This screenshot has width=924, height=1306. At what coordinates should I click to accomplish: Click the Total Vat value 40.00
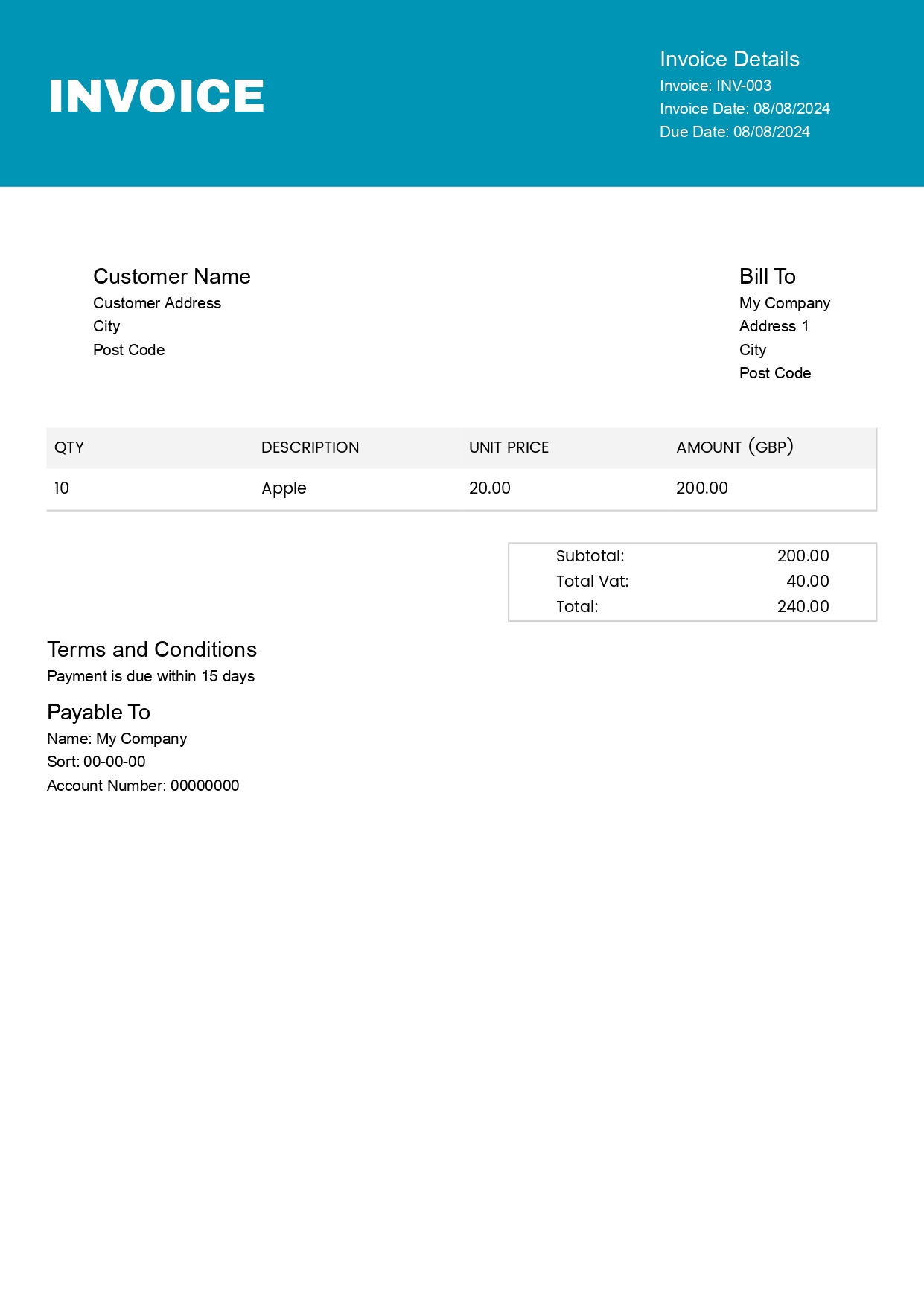pos(807,582)
